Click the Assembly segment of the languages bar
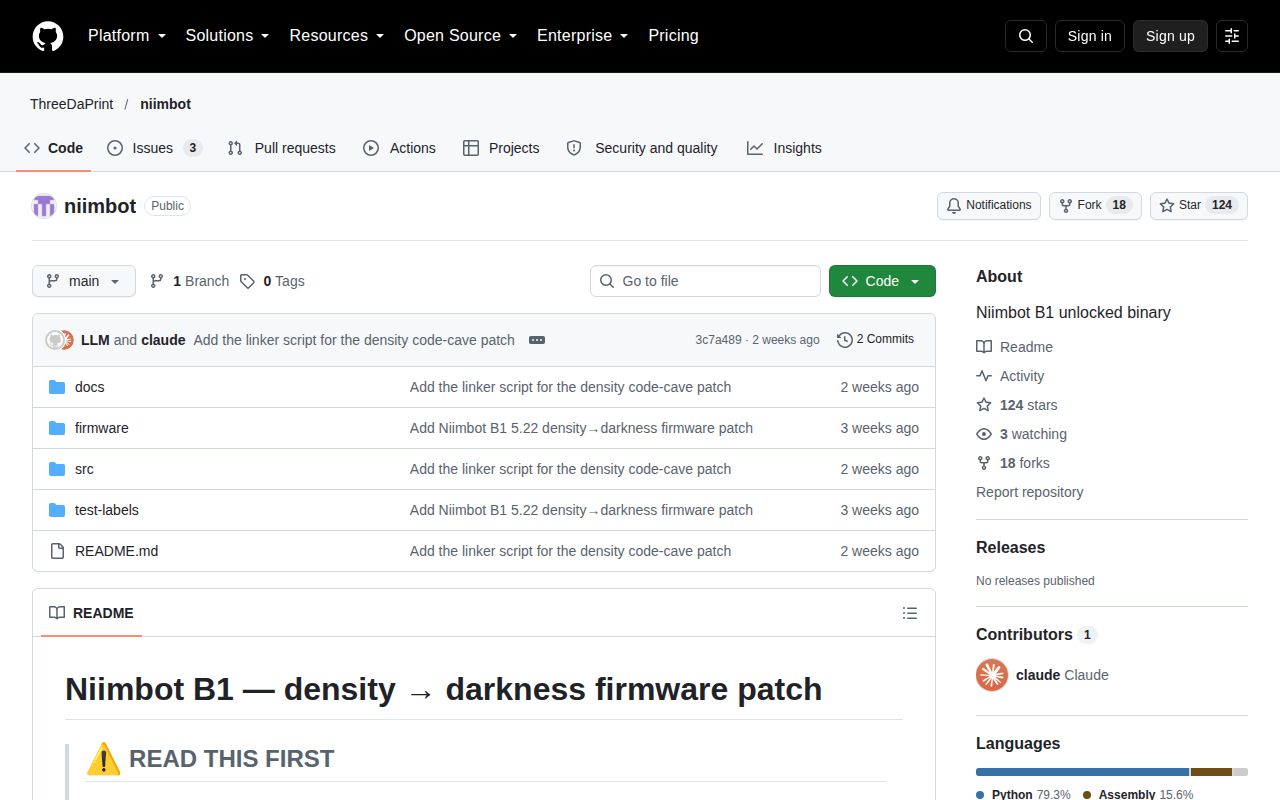Image resolution: width=1280 pixels, height=800 pixels. (1211, 772)
